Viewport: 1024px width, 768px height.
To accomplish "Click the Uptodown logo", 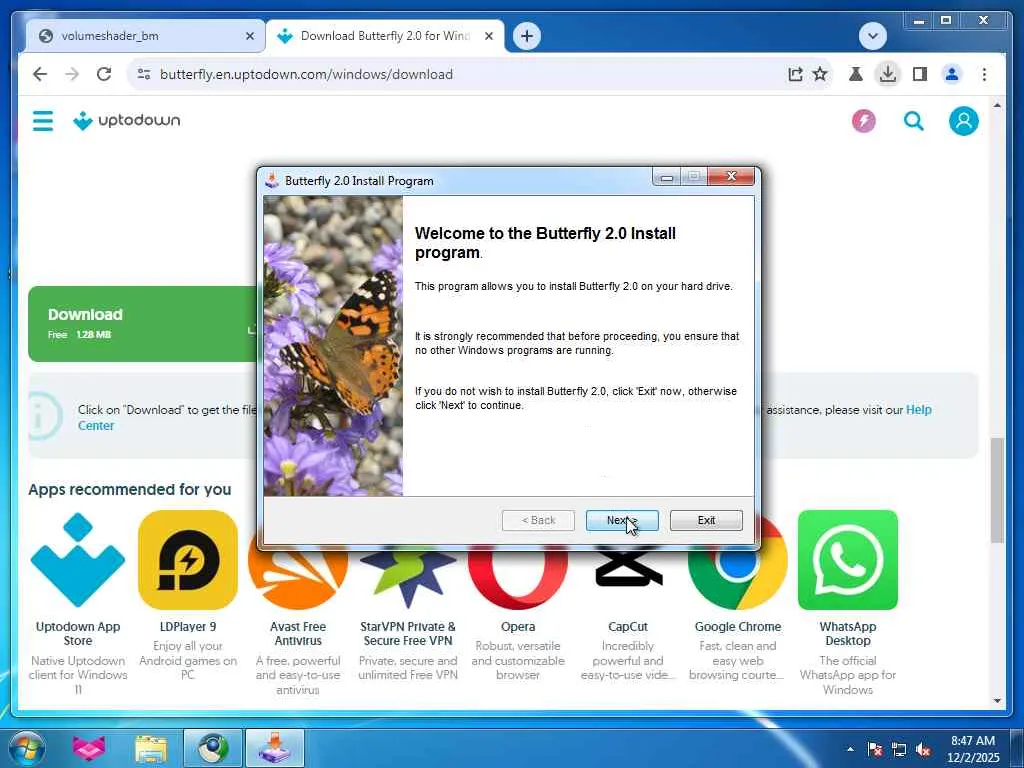I will (127, 121).
